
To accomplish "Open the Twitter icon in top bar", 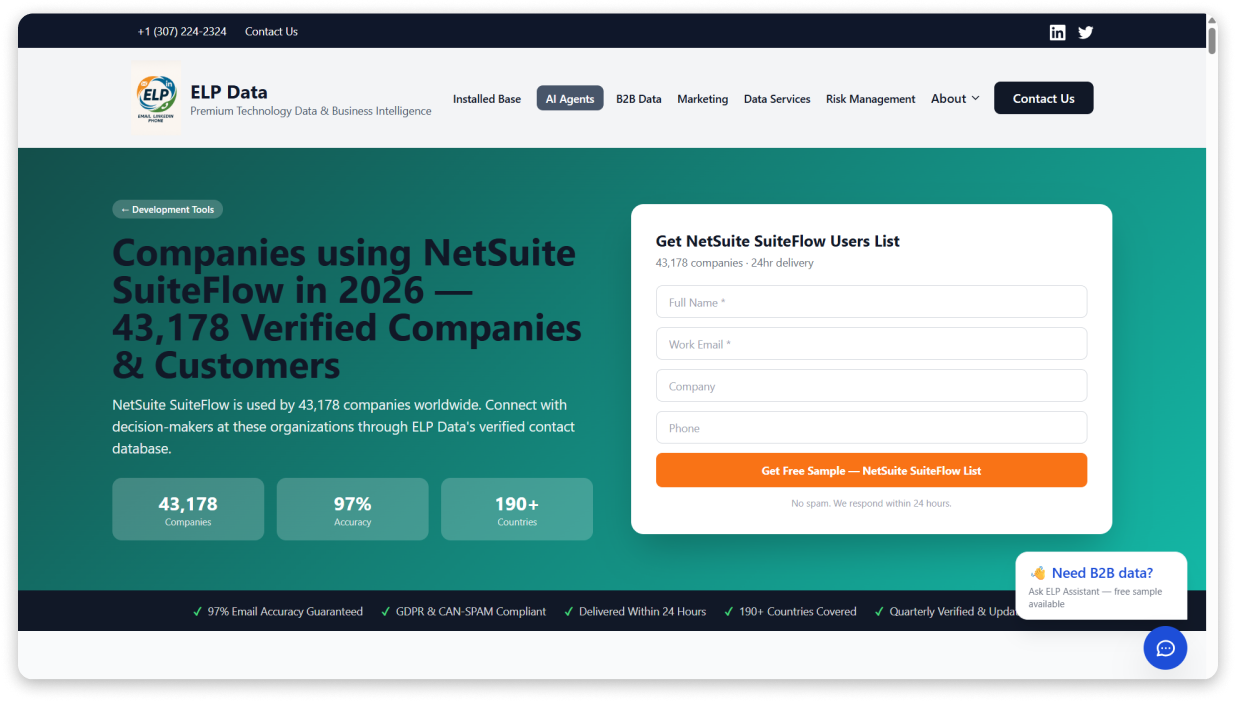I will tap(1086, 32).
